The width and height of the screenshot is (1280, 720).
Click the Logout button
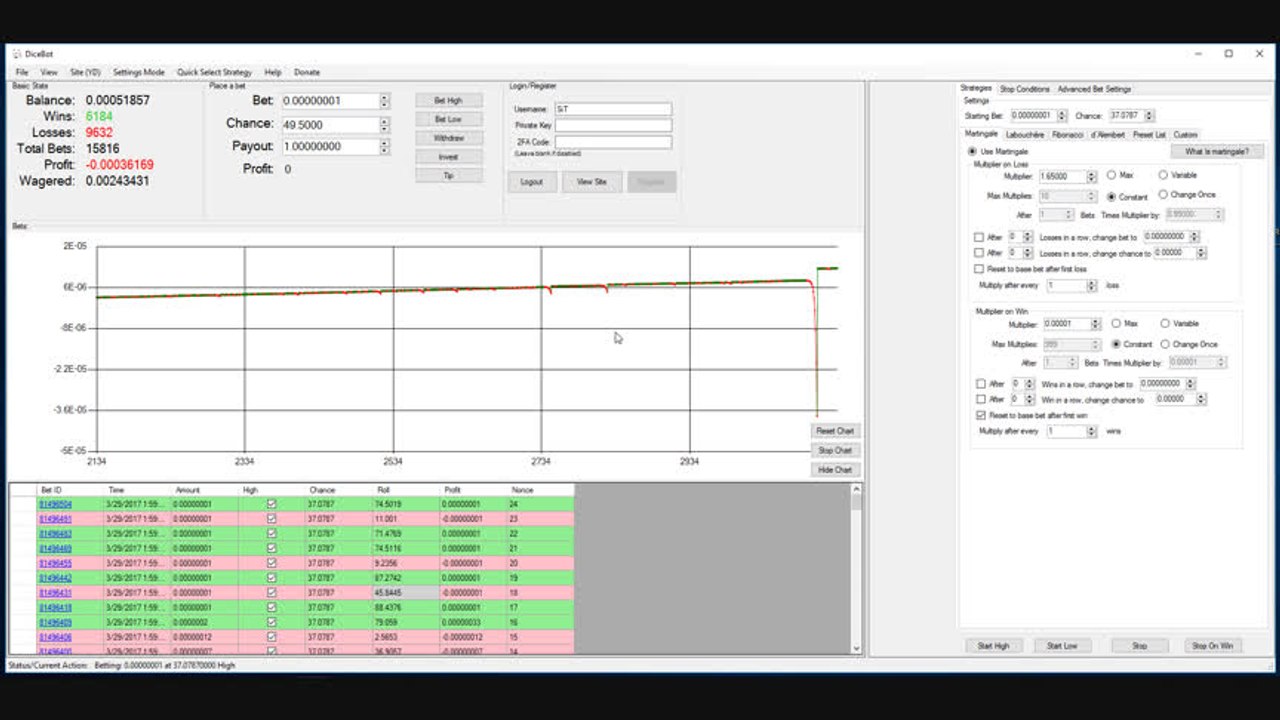pyautogui.click(x=532, y=182)
